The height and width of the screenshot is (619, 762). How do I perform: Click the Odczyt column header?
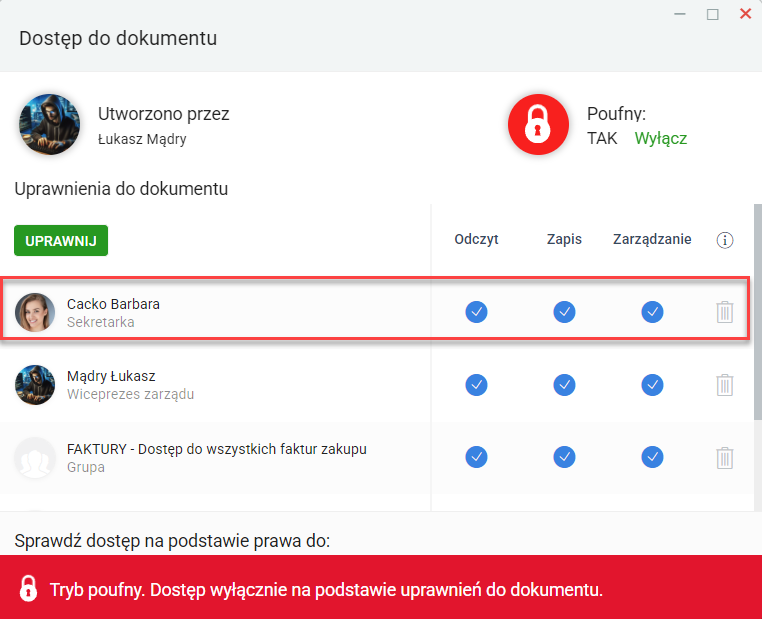pyautogui.click(x=476, y=239)
